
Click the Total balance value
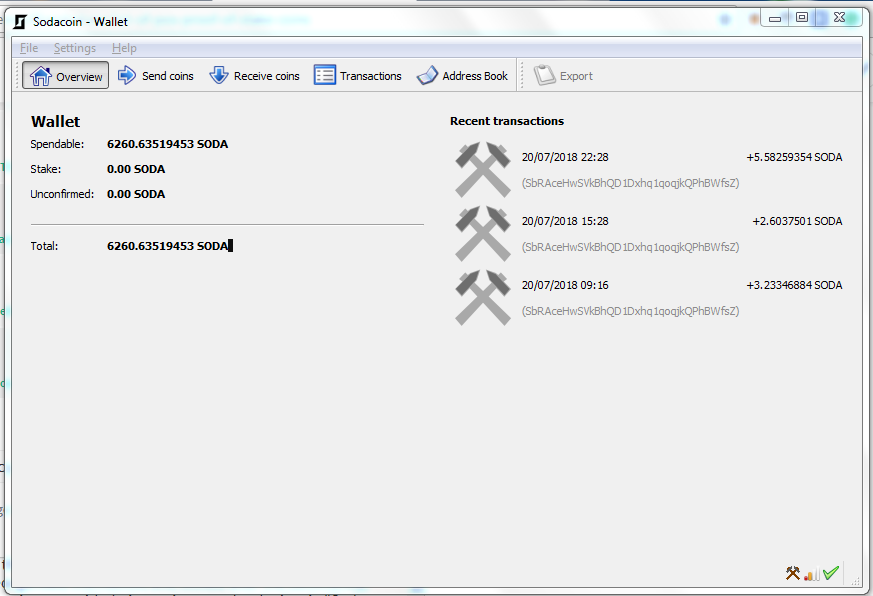tap(168, 246)
